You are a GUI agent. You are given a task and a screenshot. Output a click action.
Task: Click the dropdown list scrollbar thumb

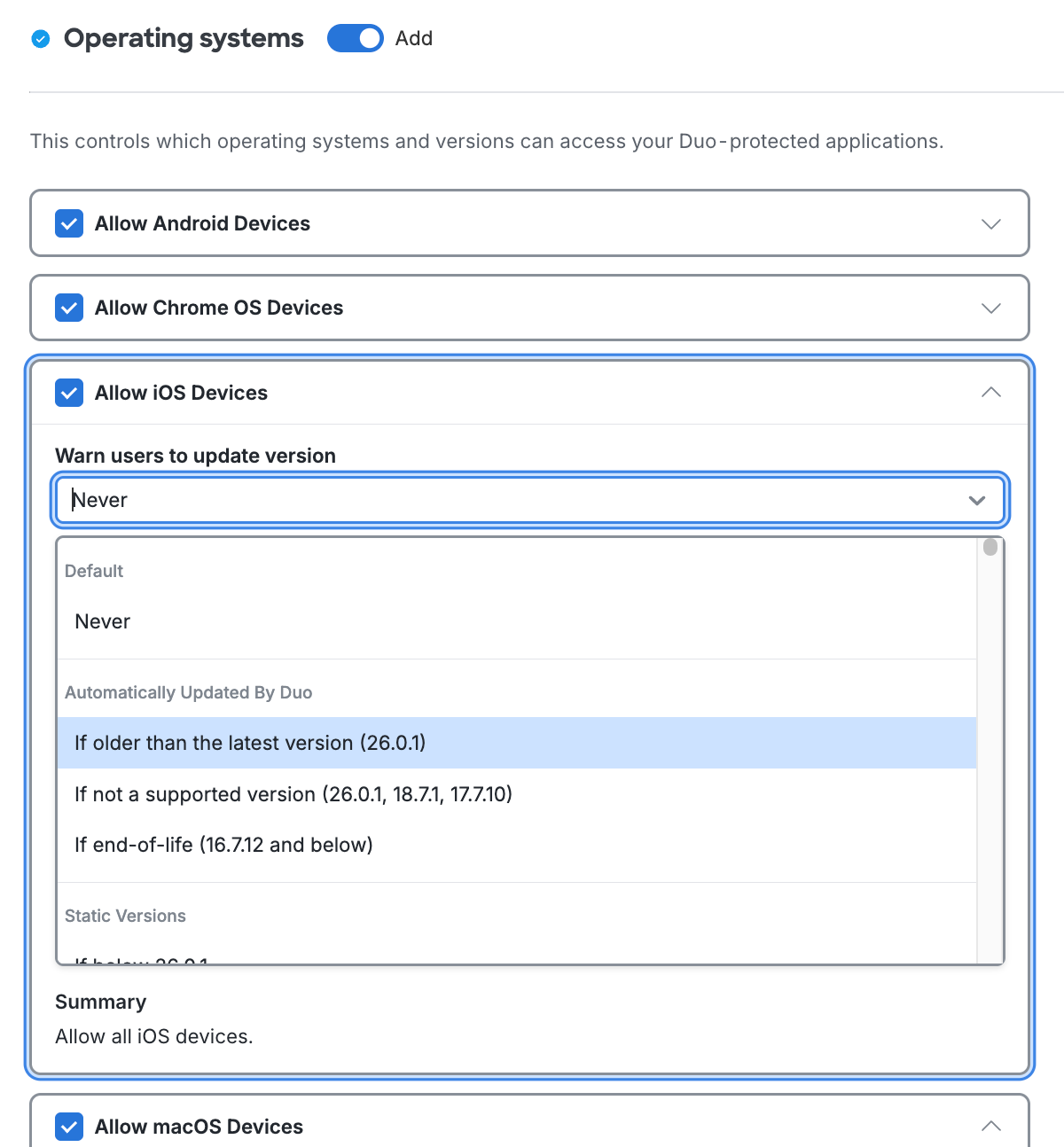click(x=990, y=548)
